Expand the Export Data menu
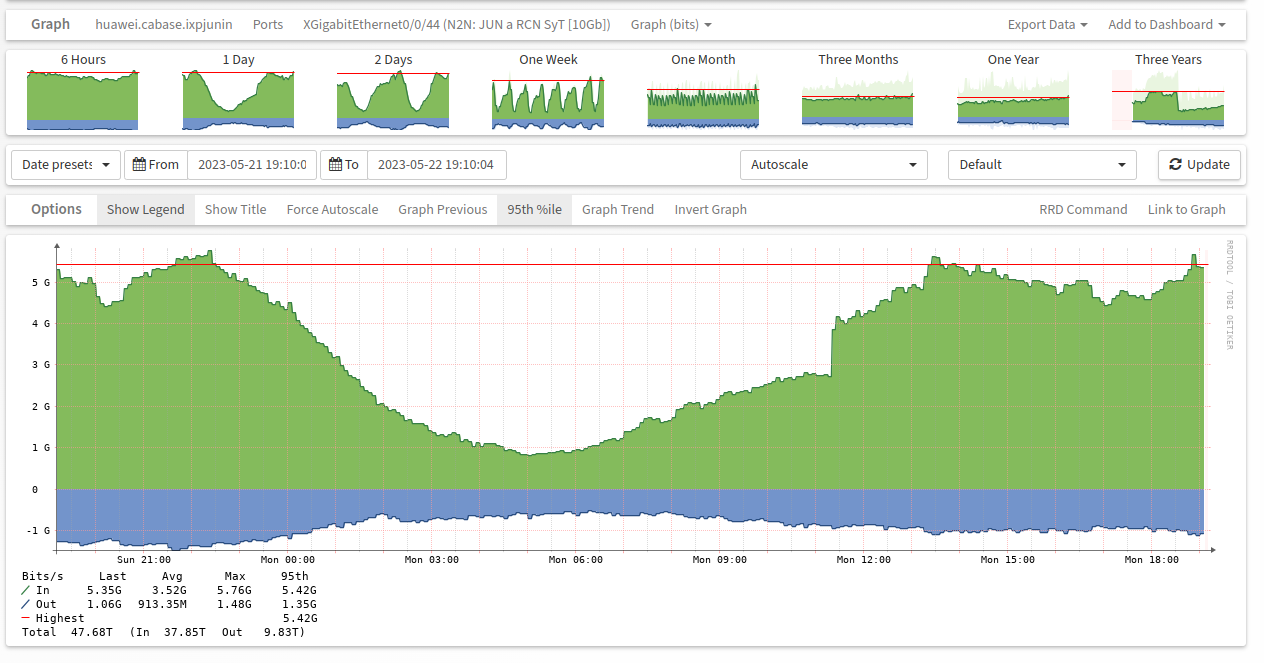 pos(1047,24)
